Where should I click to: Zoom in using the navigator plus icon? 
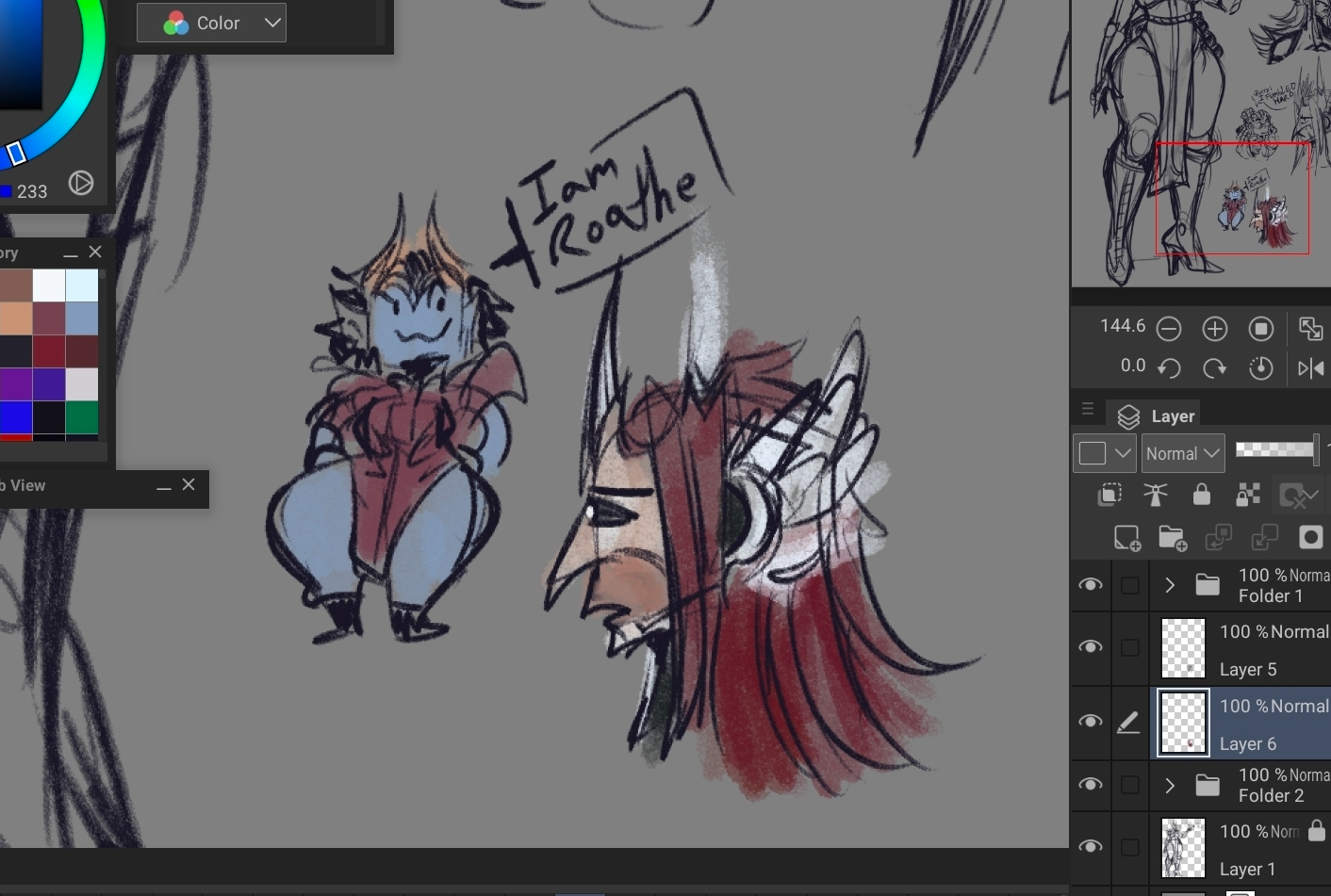click(x=1215, y=329)
